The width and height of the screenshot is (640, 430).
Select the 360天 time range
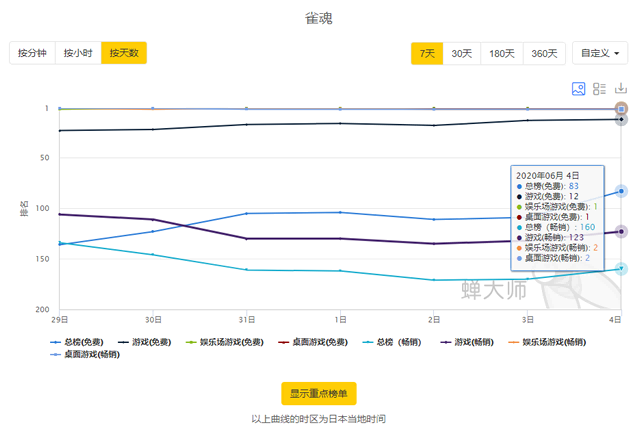[x=544, y=53]
